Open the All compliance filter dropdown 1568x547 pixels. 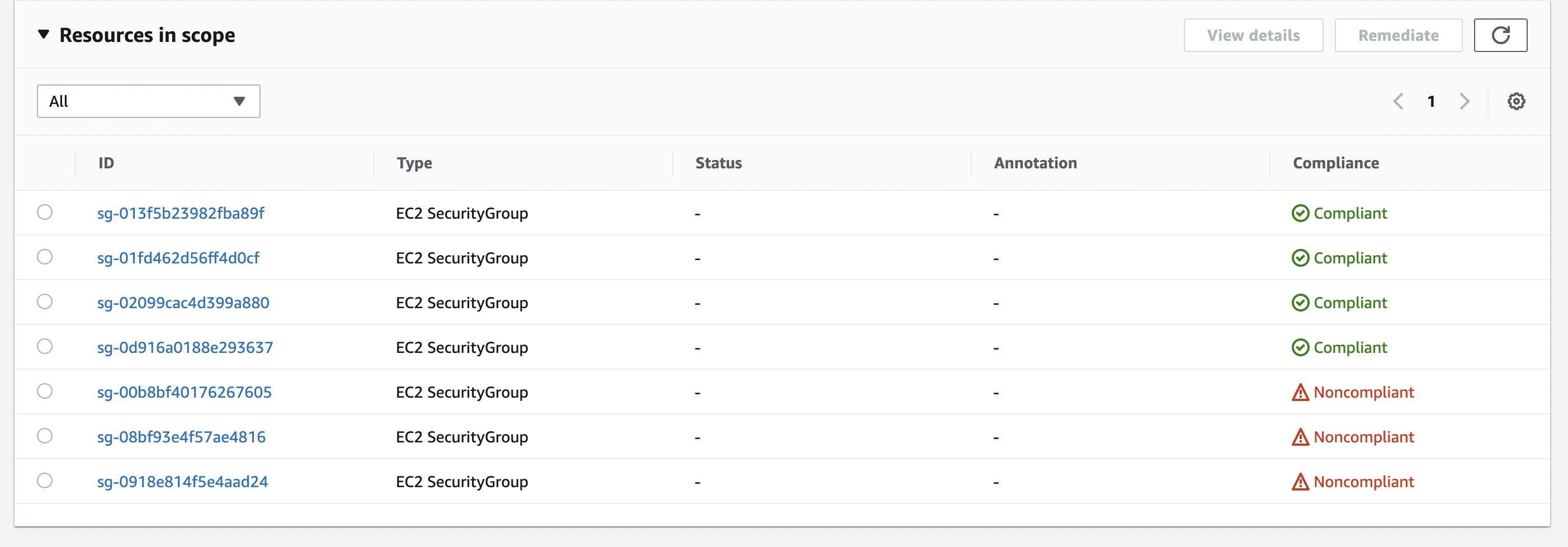pyautogui.click(x=149, y=101)
